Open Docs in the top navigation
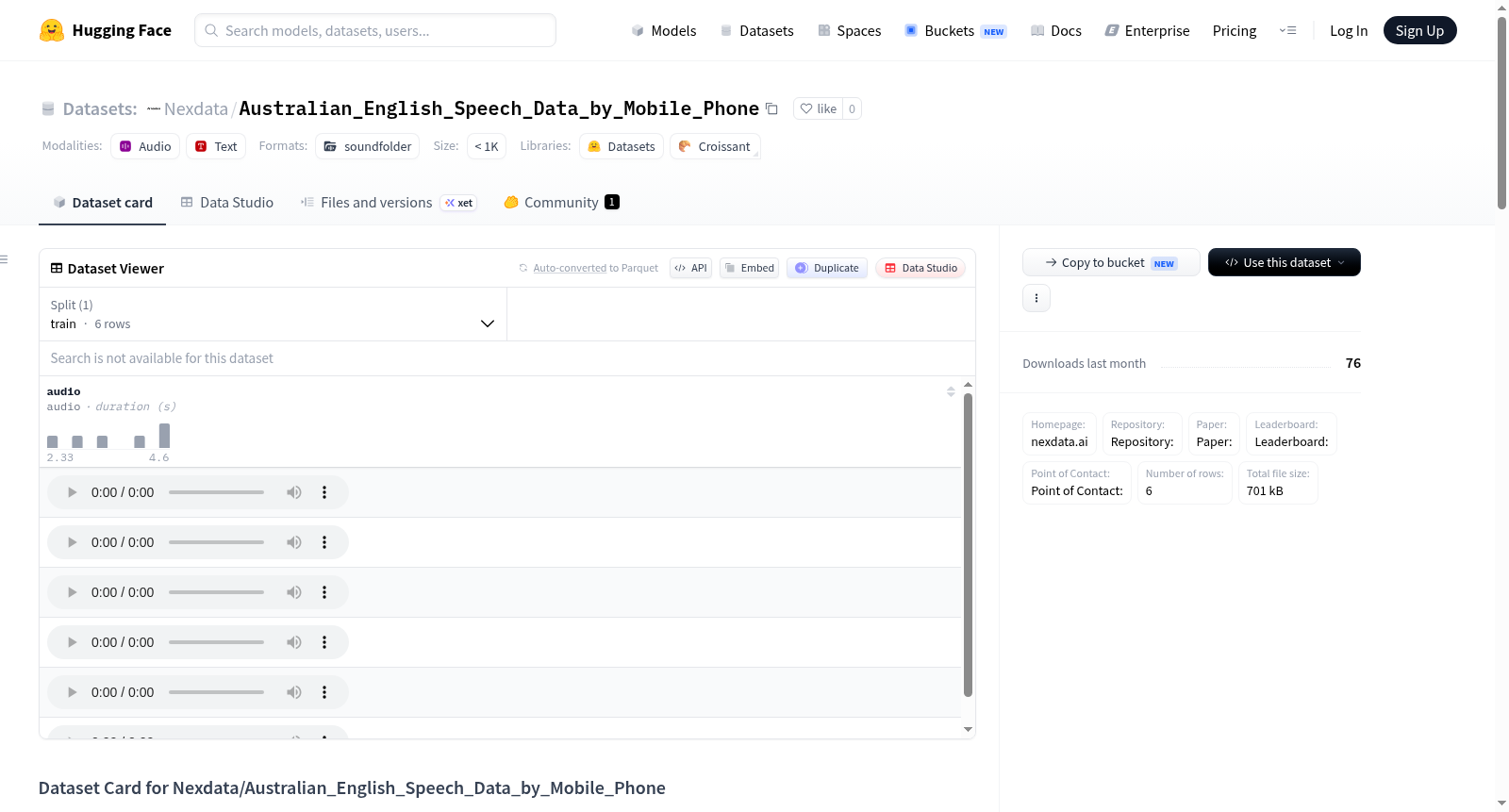Screen dimensions: 1509x812 tap(1055, 30)
